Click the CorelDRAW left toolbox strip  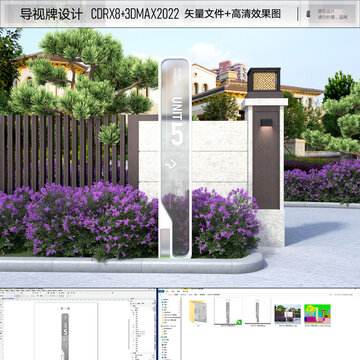click(1, 330)
